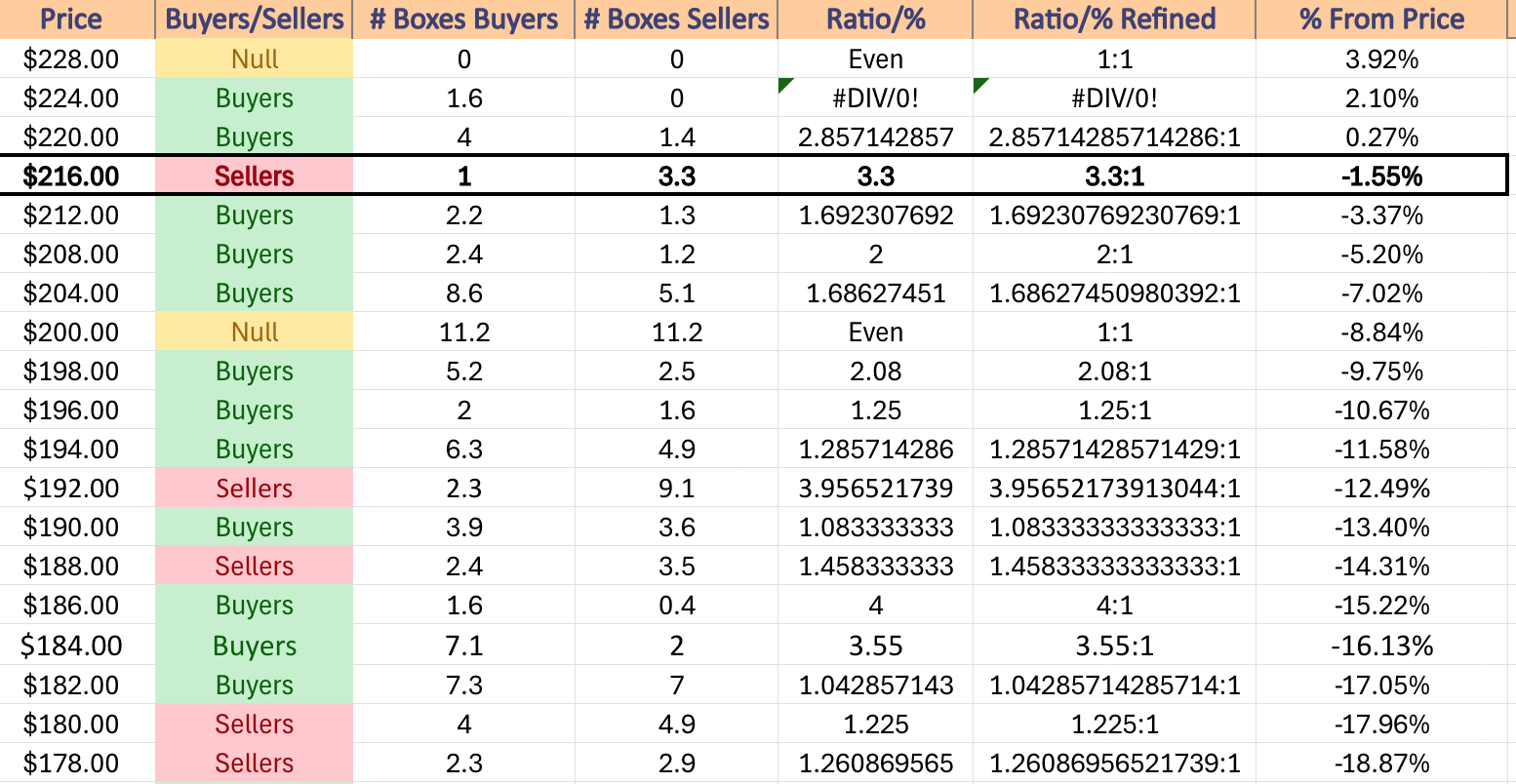Click the 3.3:1 refined ratio cell

coord(1114,176)
